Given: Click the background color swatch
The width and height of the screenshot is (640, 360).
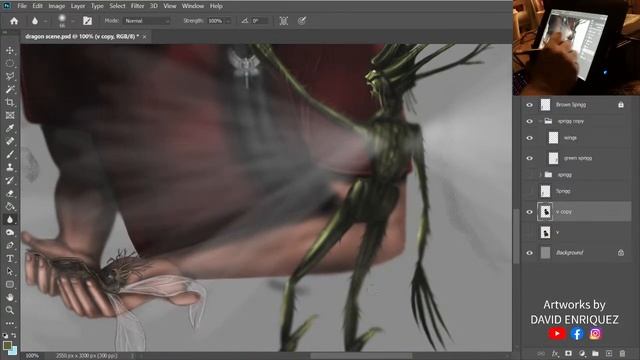Looking at the screenshot, I should pos(13,351).
